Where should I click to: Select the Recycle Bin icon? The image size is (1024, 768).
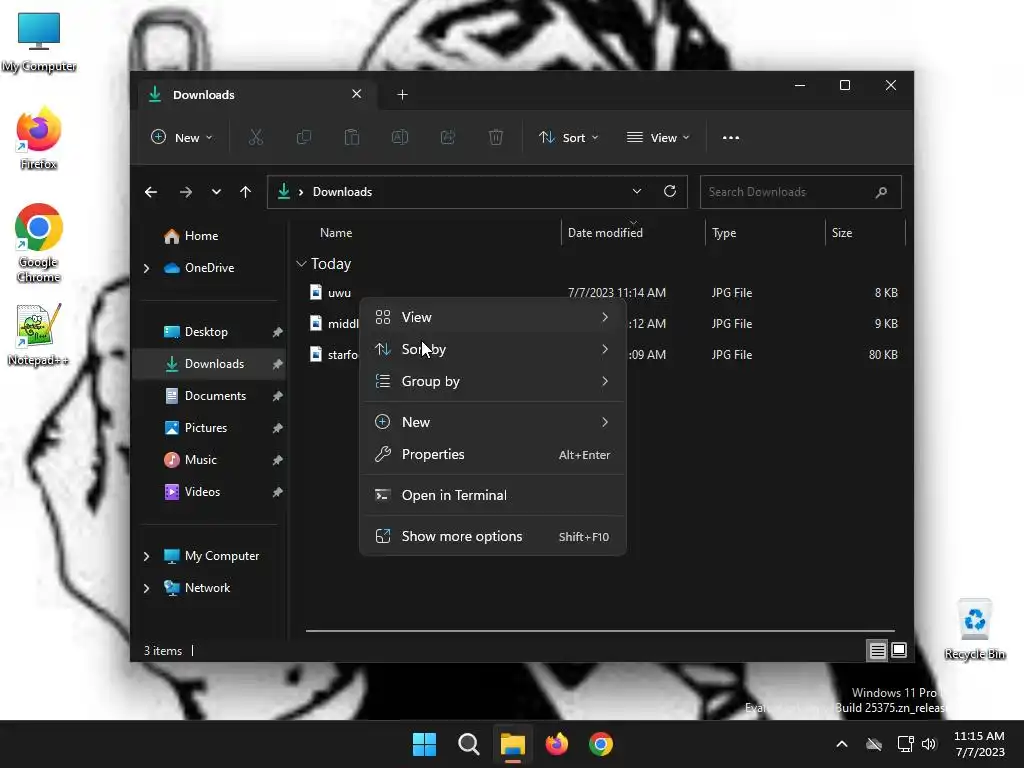[974, 630]
